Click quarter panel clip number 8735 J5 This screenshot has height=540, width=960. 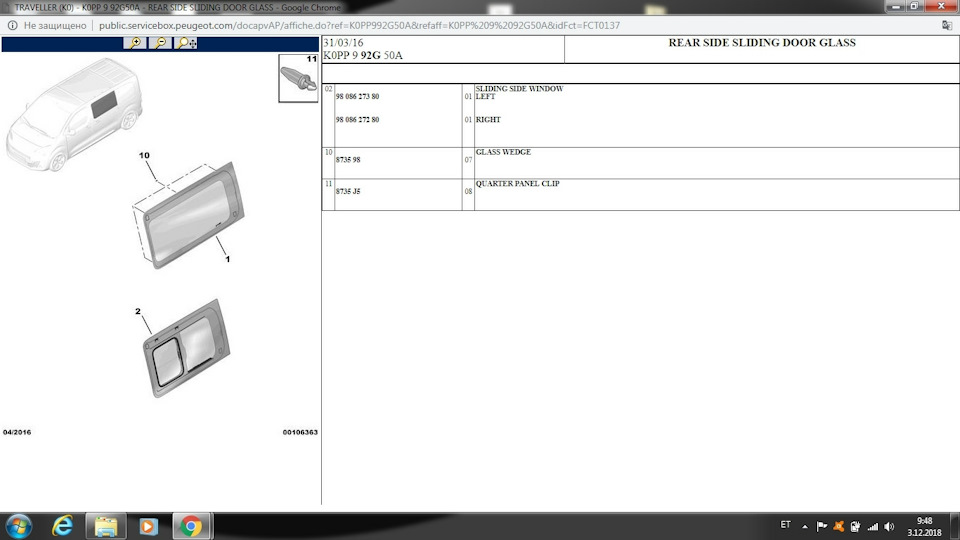(348, 191)
